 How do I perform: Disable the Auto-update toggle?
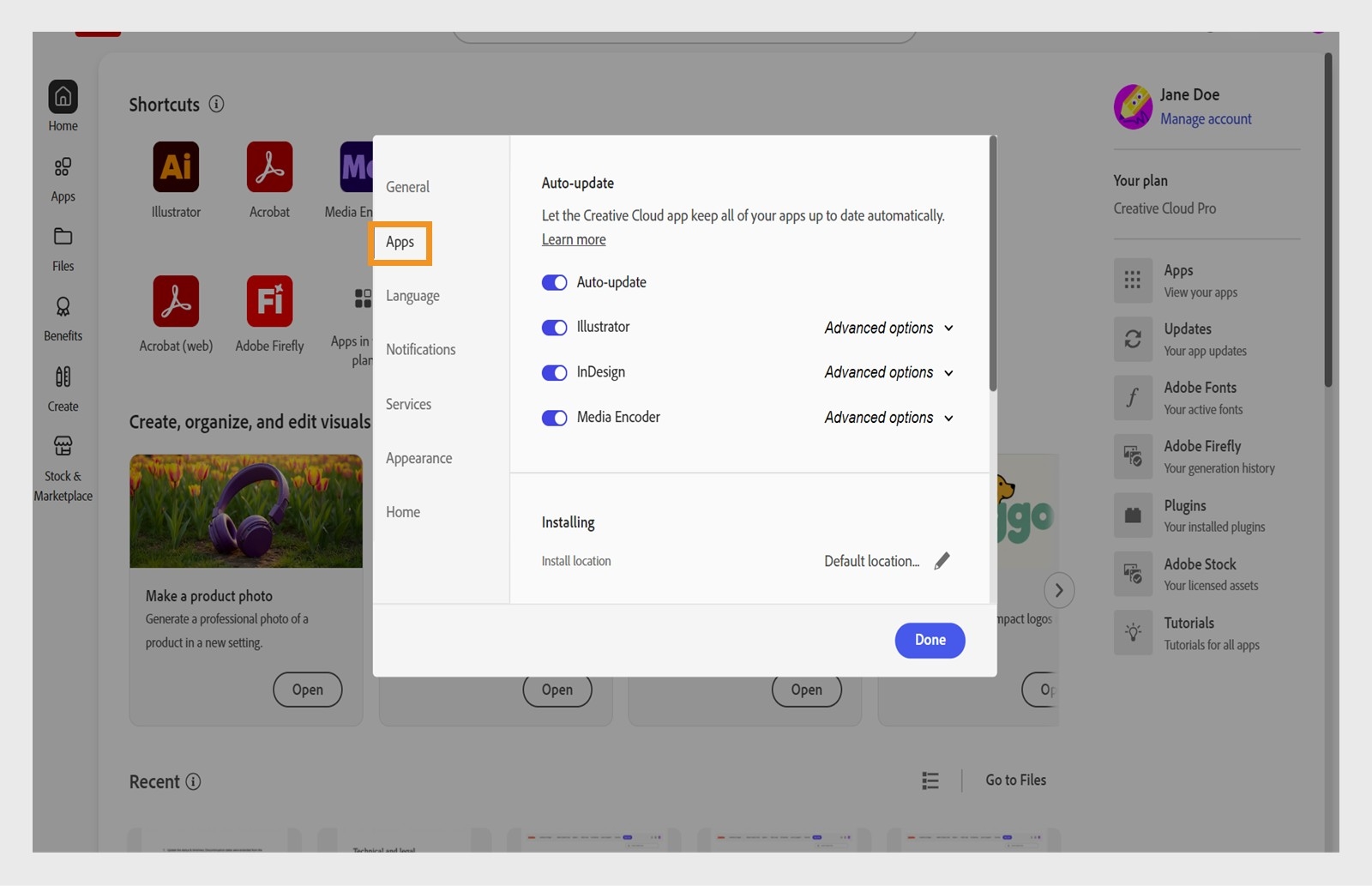(555, 282)
